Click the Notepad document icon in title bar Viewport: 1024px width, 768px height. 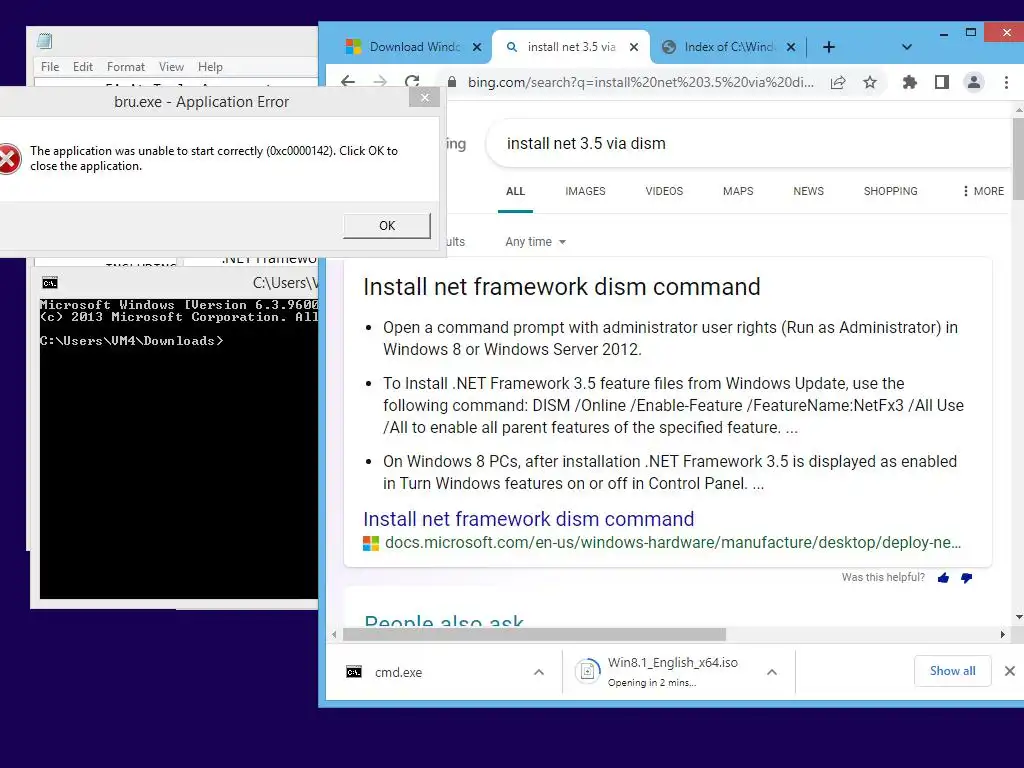[x=44, y=40]
